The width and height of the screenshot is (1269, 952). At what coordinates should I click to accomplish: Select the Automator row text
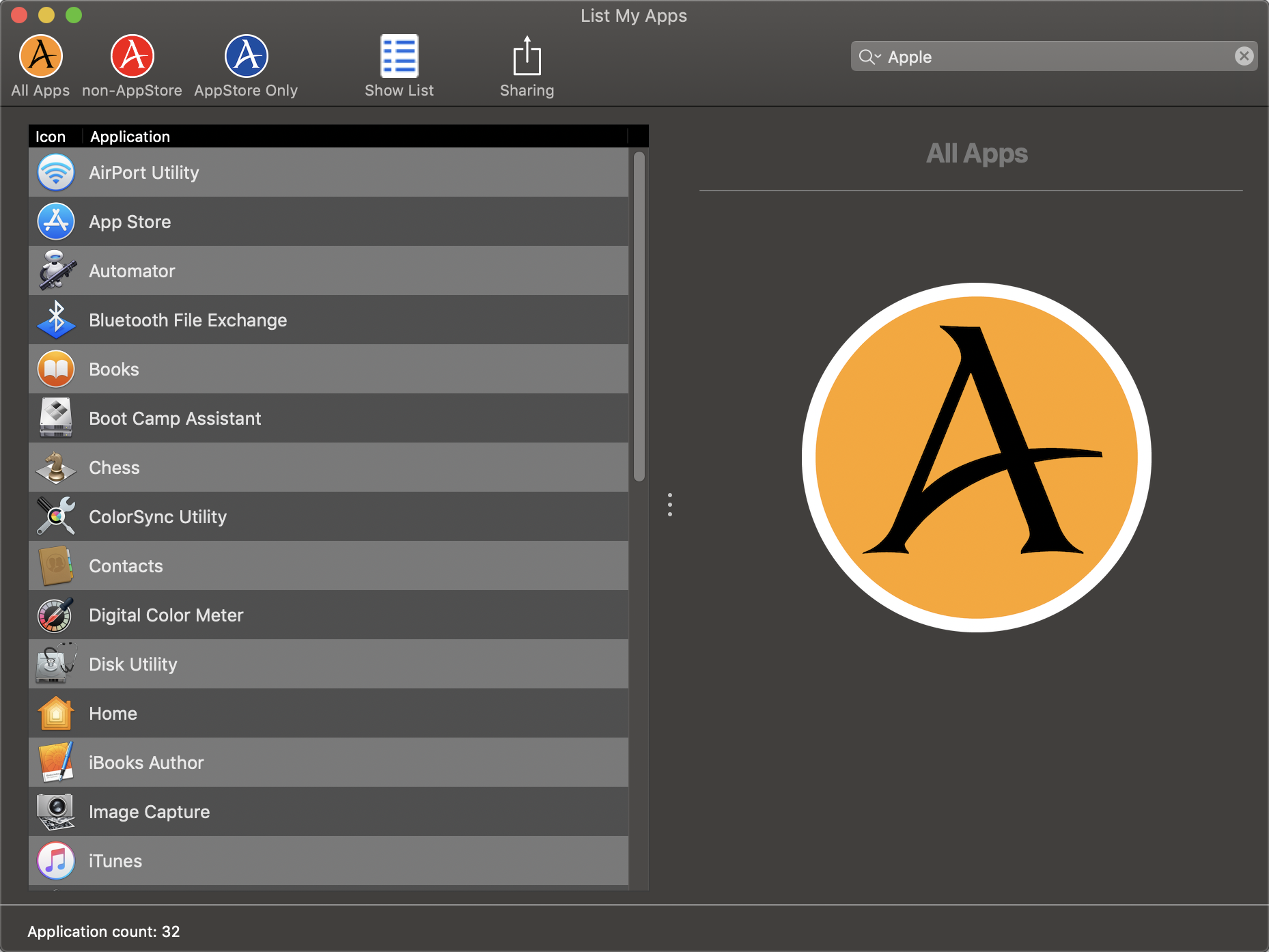pyautogui.click(x=132, y=271)
